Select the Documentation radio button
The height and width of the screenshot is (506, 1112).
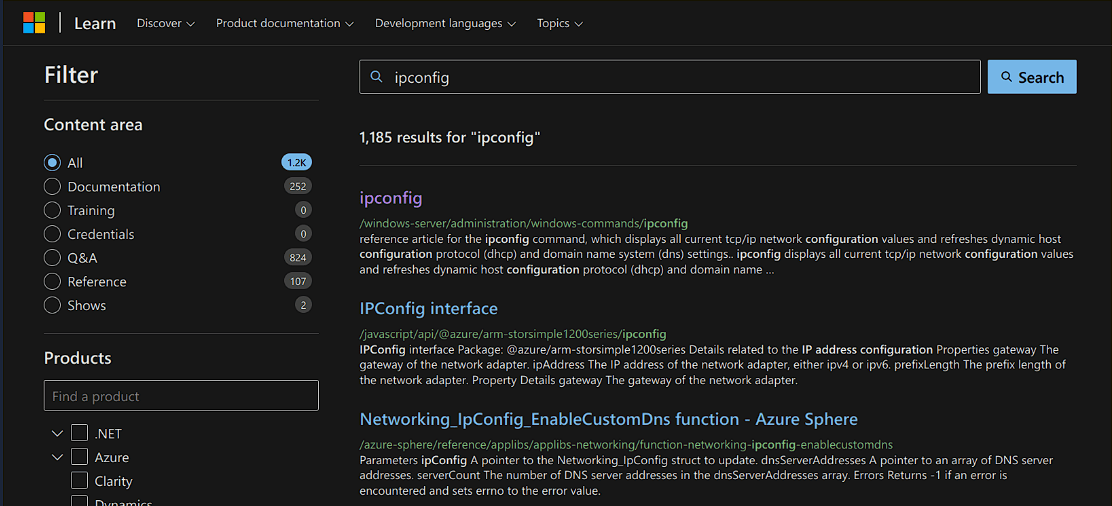[x=52, y=187]
